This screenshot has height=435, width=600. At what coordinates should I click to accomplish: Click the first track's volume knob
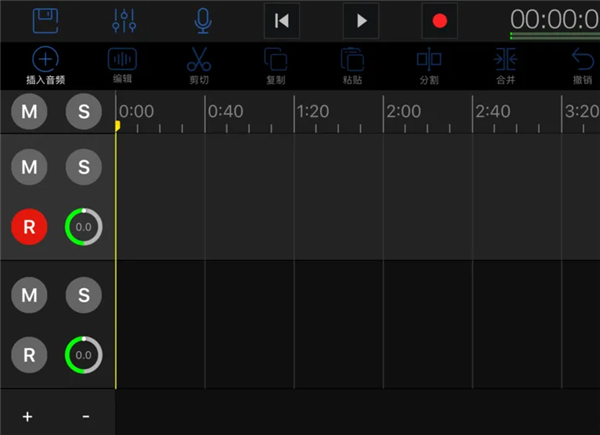(x=84, y=227)
